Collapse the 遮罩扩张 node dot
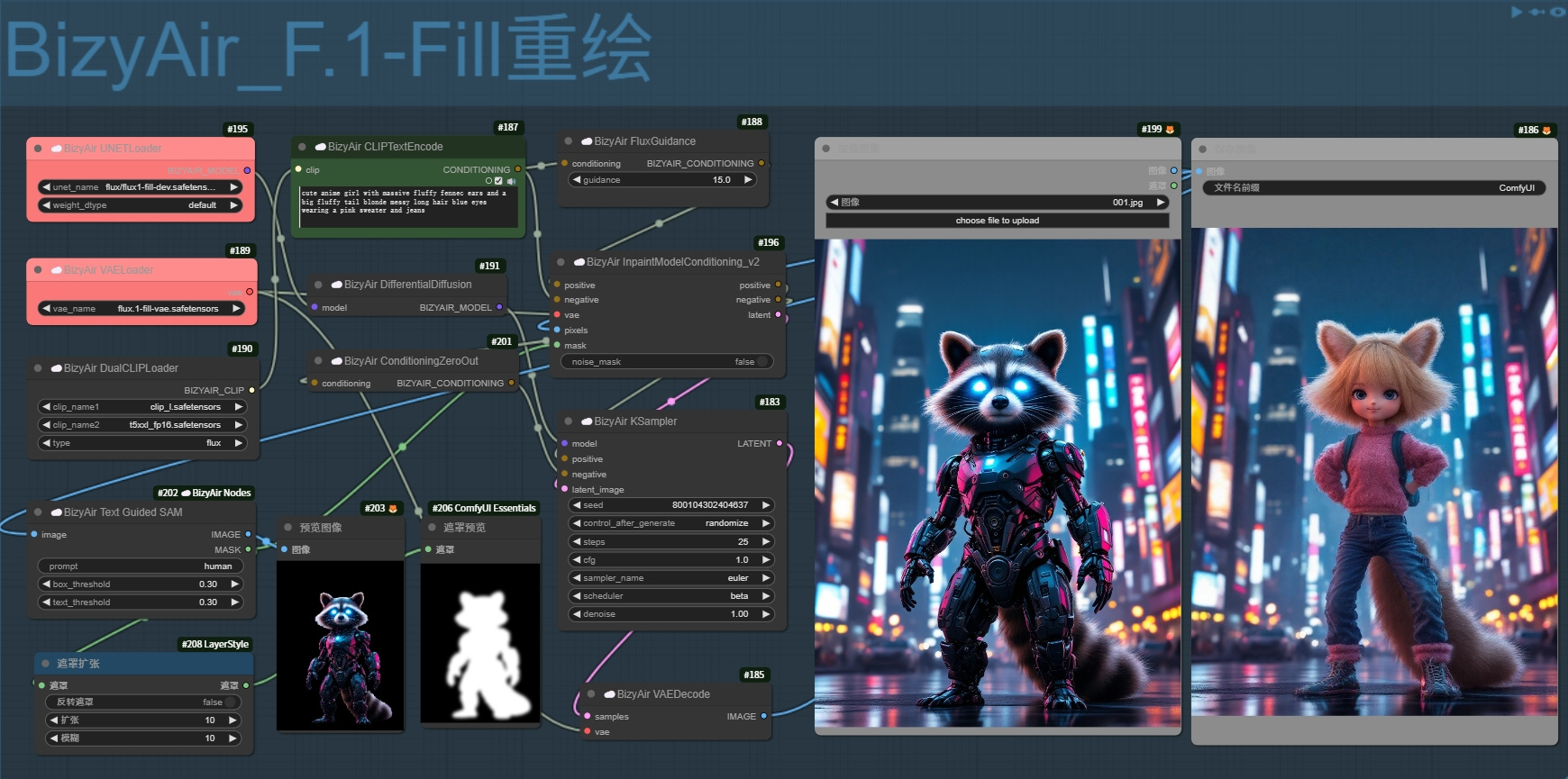 pos(45,664)
